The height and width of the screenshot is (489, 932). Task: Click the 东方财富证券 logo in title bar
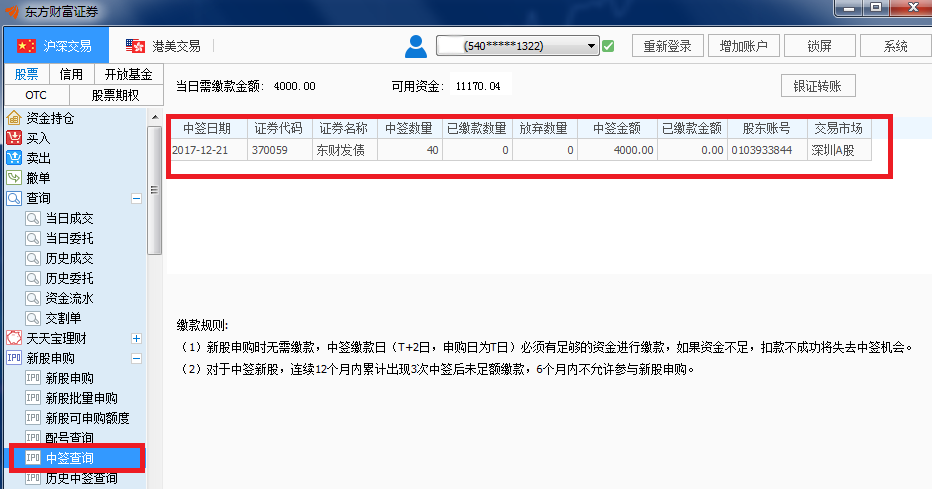tap(11, 11)
